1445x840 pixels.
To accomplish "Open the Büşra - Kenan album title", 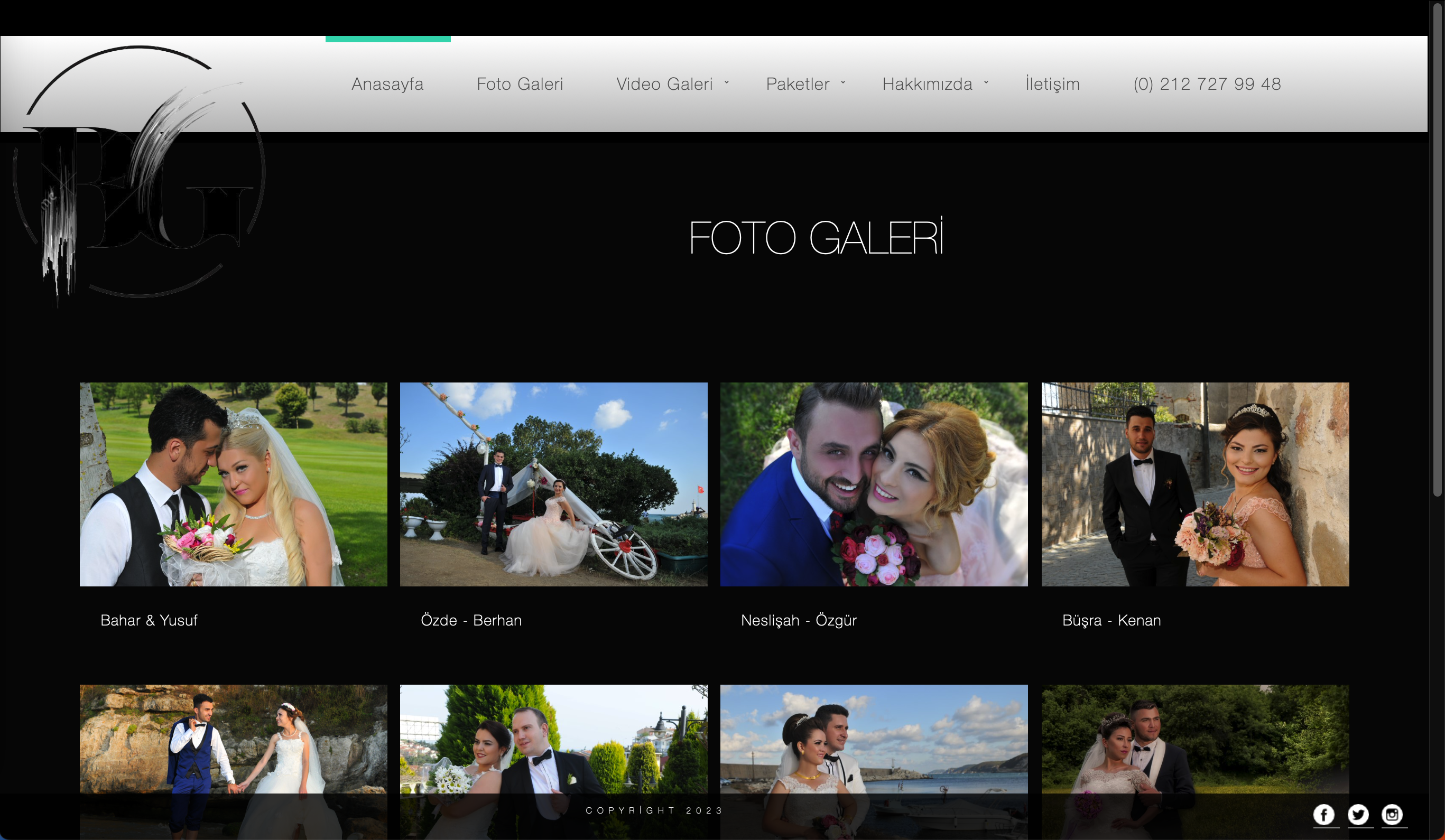I will coord(1111,621).
